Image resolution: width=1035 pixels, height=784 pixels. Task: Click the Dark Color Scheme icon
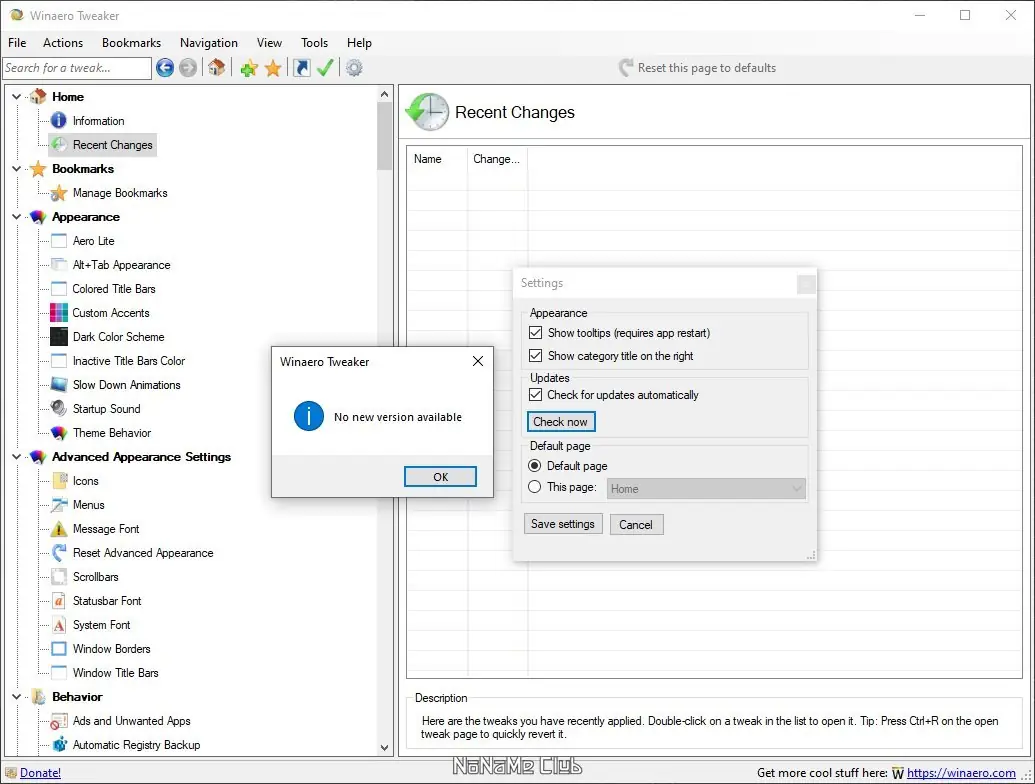click(59, 337)
